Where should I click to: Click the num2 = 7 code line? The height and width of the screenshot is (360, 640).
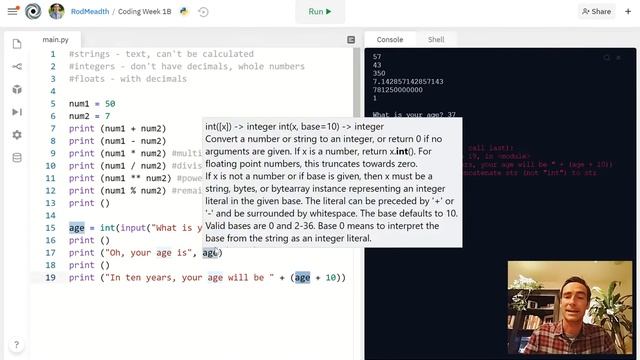pos(89,116)
